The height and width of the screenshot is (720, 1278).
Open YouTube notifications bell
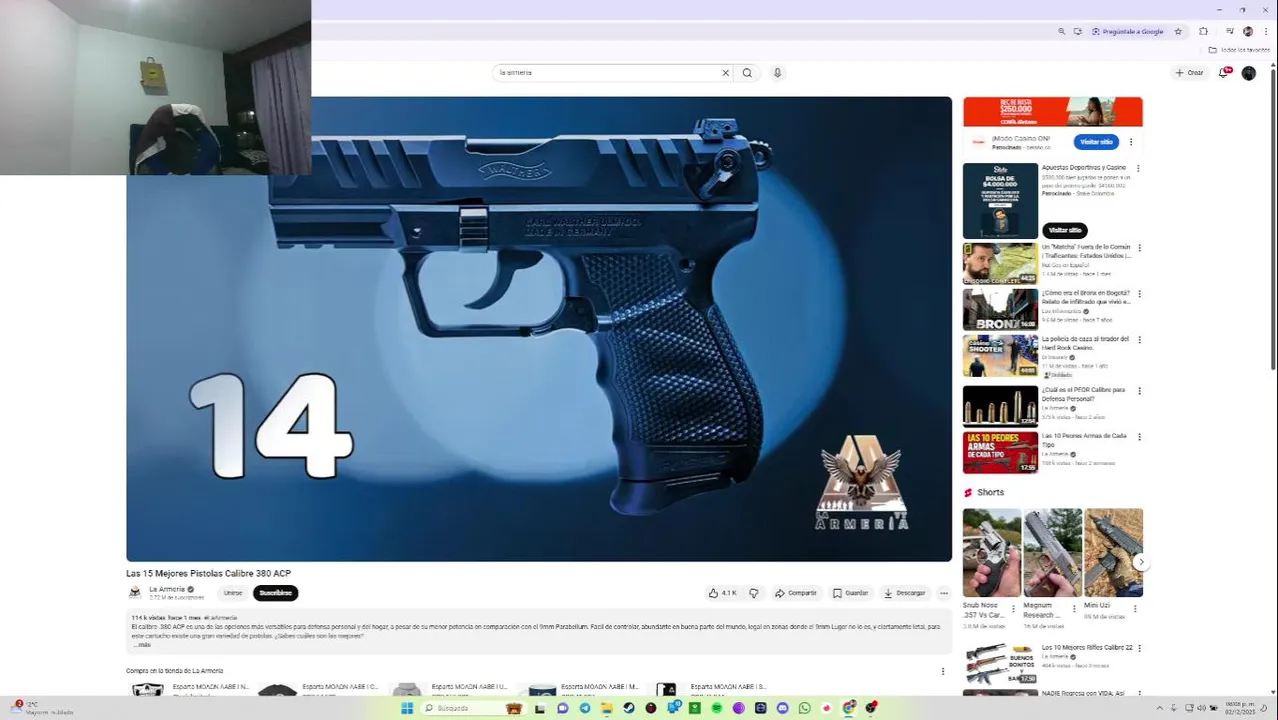(x=1224, y=73)
